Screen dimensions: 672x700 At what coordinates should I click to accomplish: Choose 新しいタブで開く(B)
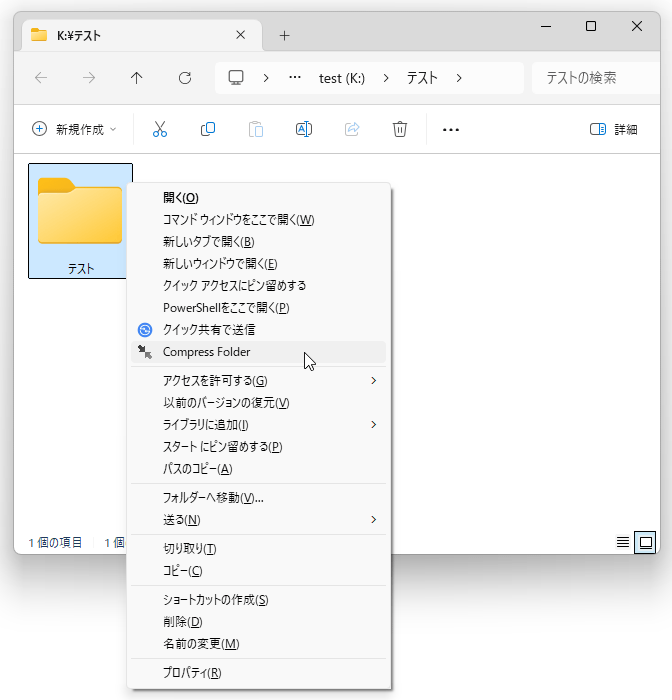pos(258,242)
